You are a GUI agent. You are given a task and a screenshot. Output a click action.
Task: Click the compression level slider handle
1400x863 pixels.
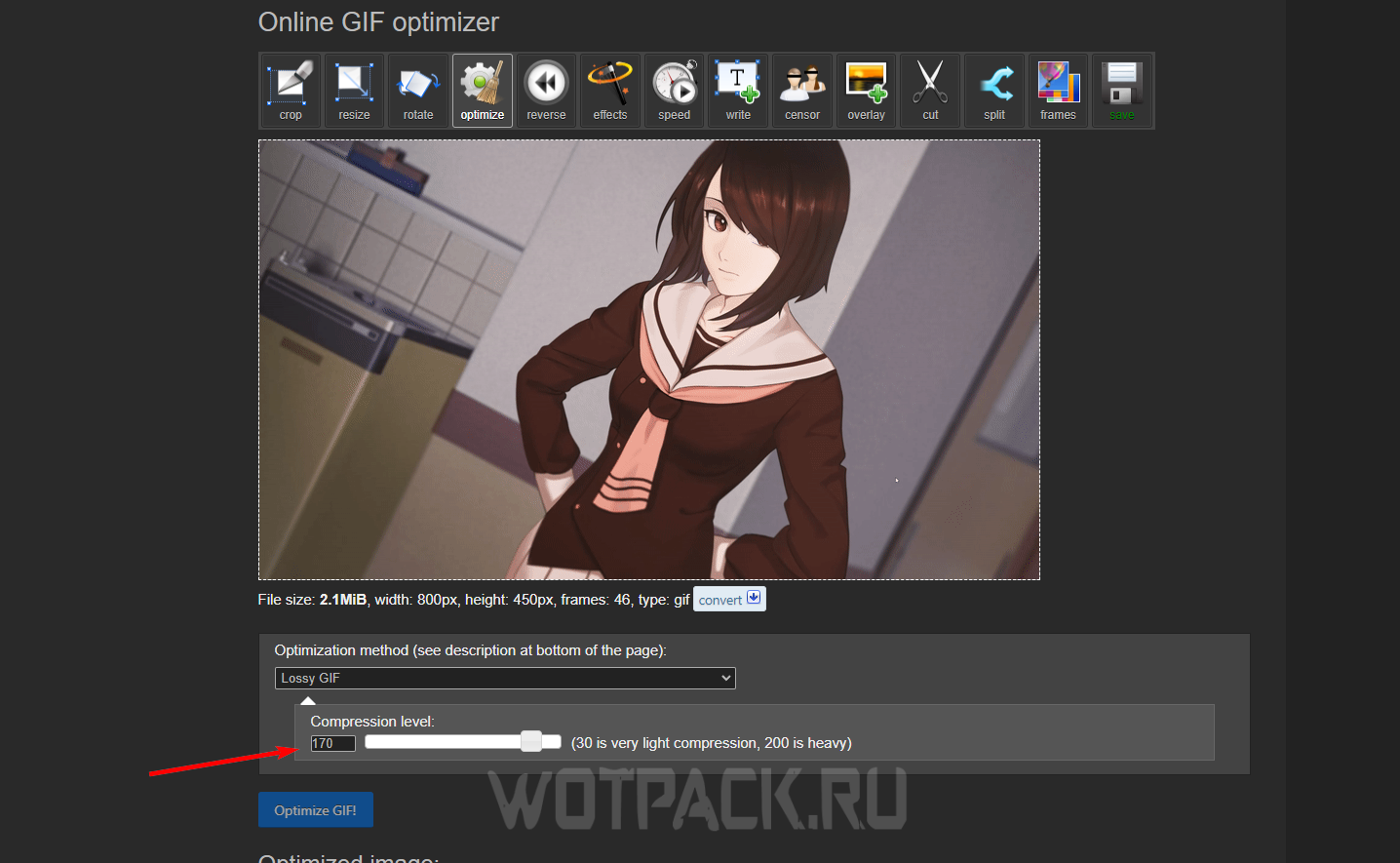pyautogui.click(x=531, y=742)
